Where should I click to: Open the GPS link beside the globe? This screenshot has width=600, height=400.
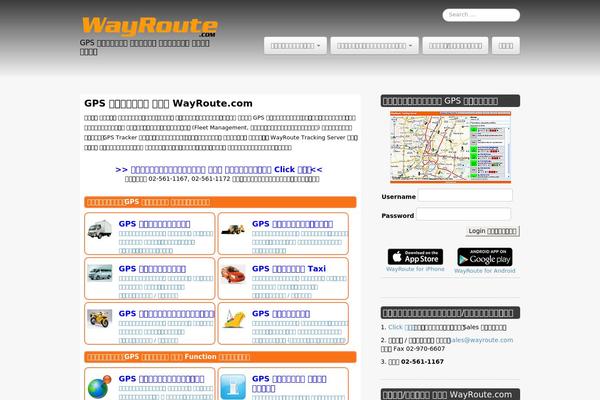[161, 379]
